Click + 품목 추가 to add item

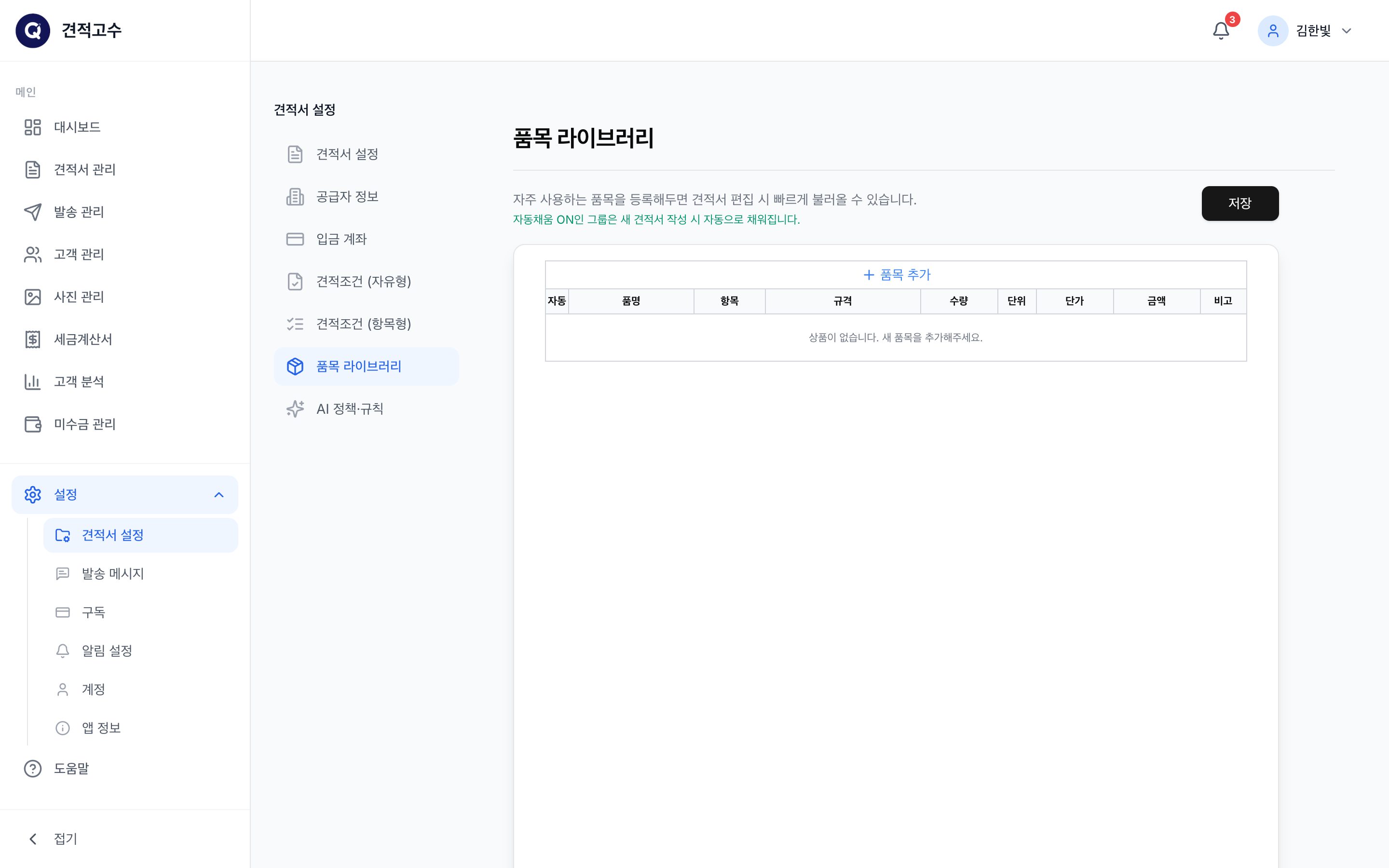[897, 275]
